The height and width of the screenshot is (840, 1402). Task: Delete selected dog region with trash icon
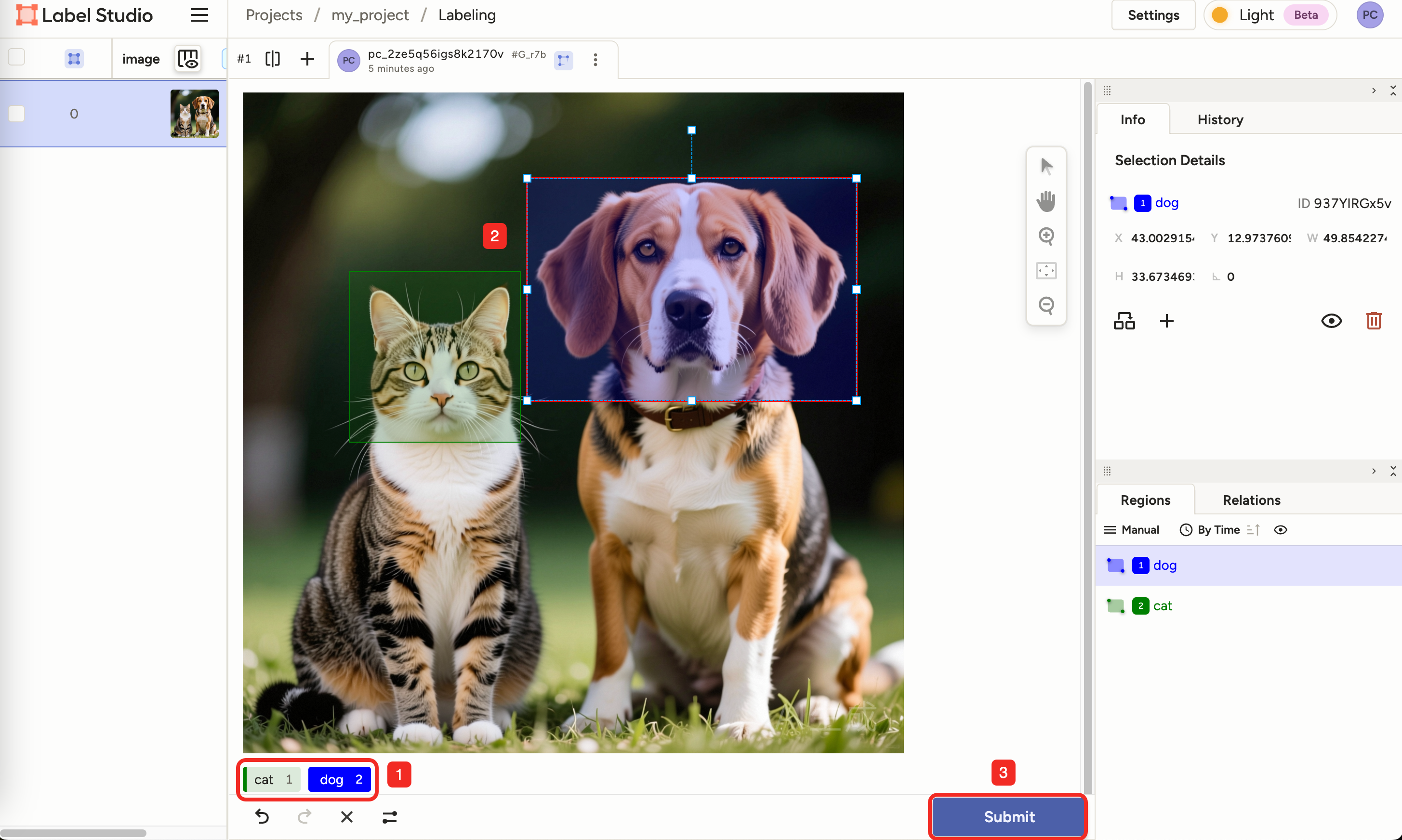click(x=1373, y=321)
